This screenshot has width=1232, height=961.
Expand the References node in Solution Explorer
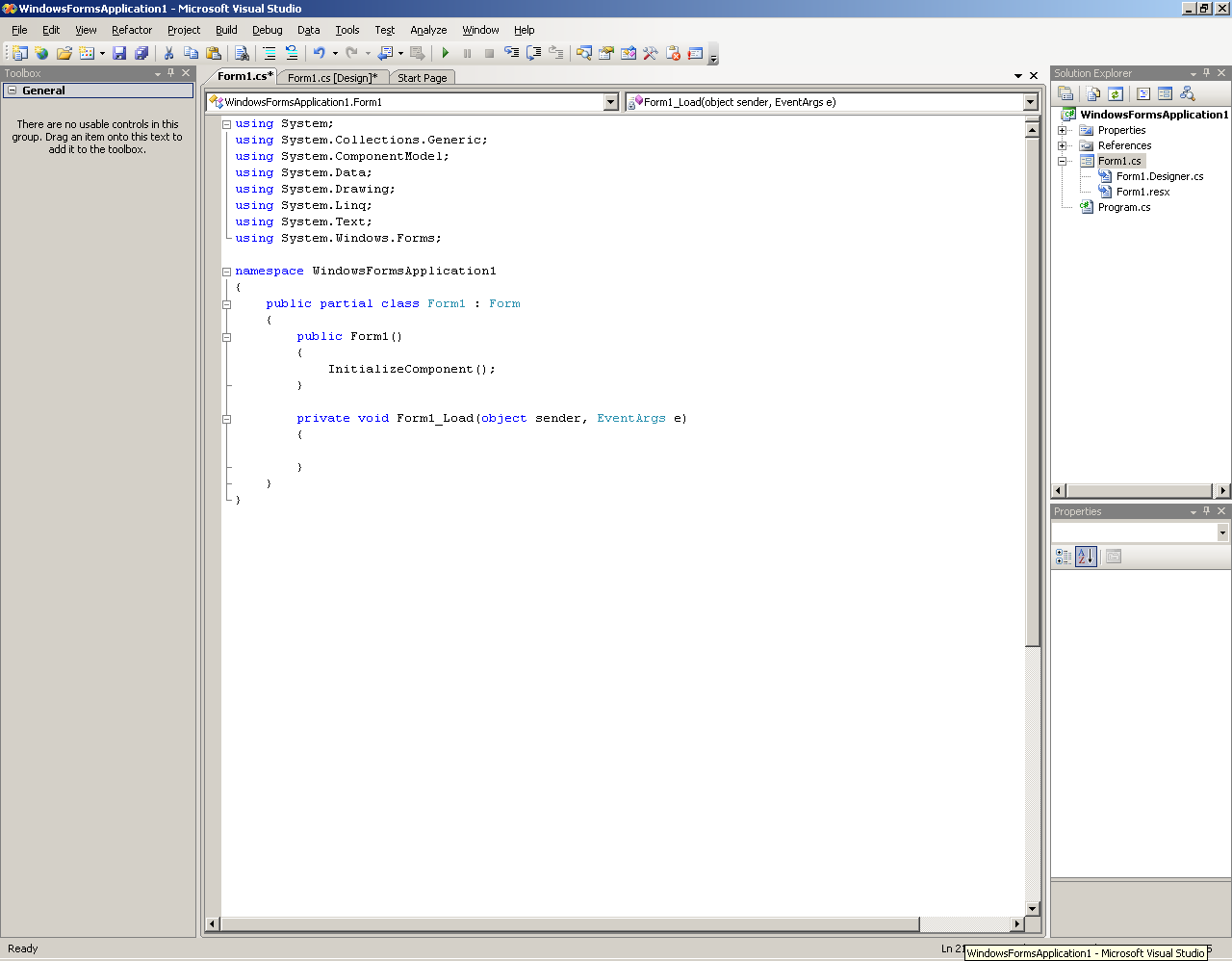[1063, 145]
